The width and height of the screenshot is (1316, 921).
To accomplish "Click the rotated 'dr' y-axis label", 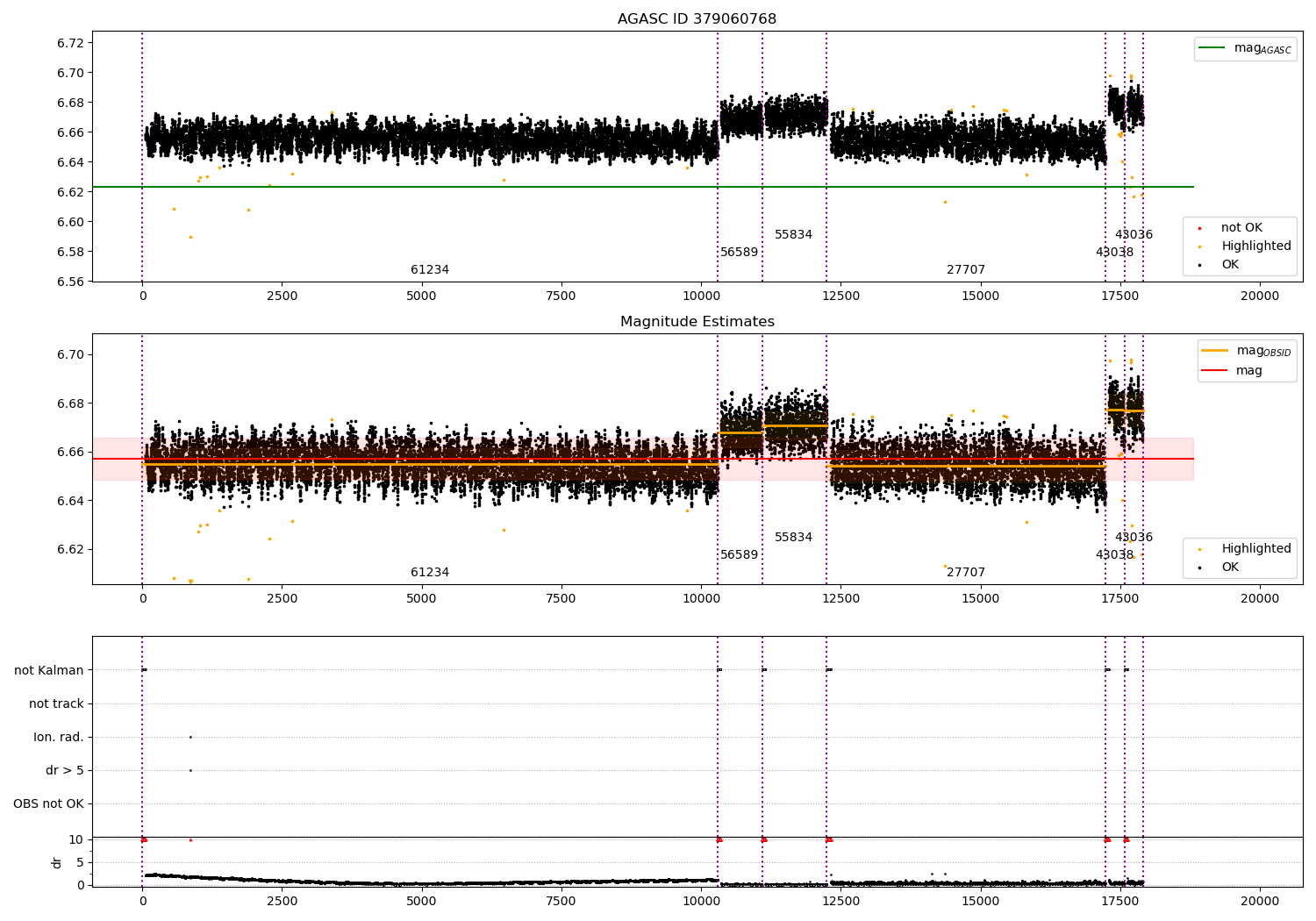I will click(57, 863).
